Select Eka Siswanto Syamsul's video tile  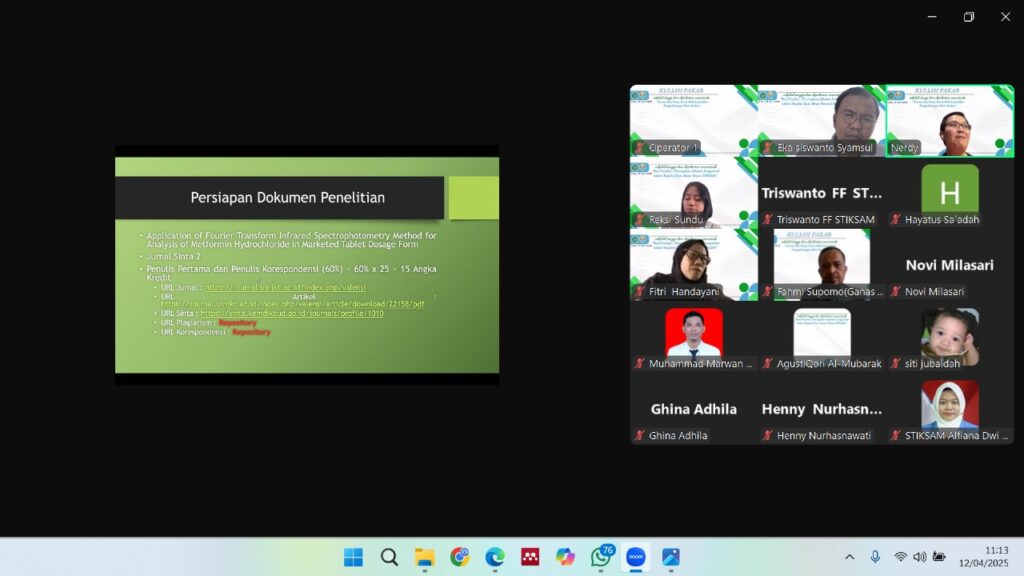click(821, 121)
